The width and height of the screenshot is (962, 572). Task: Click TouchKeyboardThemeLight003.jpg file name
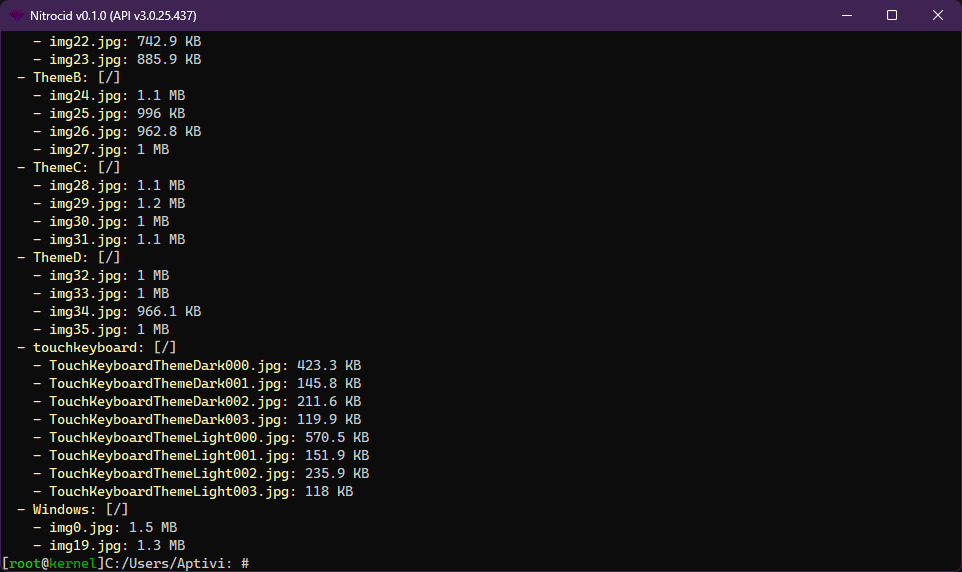[x=172, y=492]
